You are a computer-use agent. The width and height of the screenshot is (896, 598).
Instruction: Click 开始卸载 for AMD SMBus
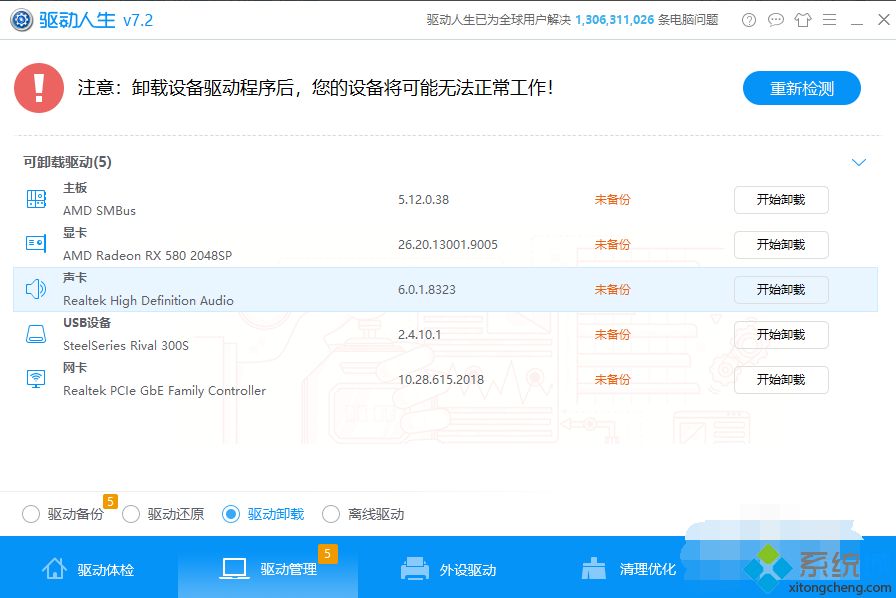(781, 200)
